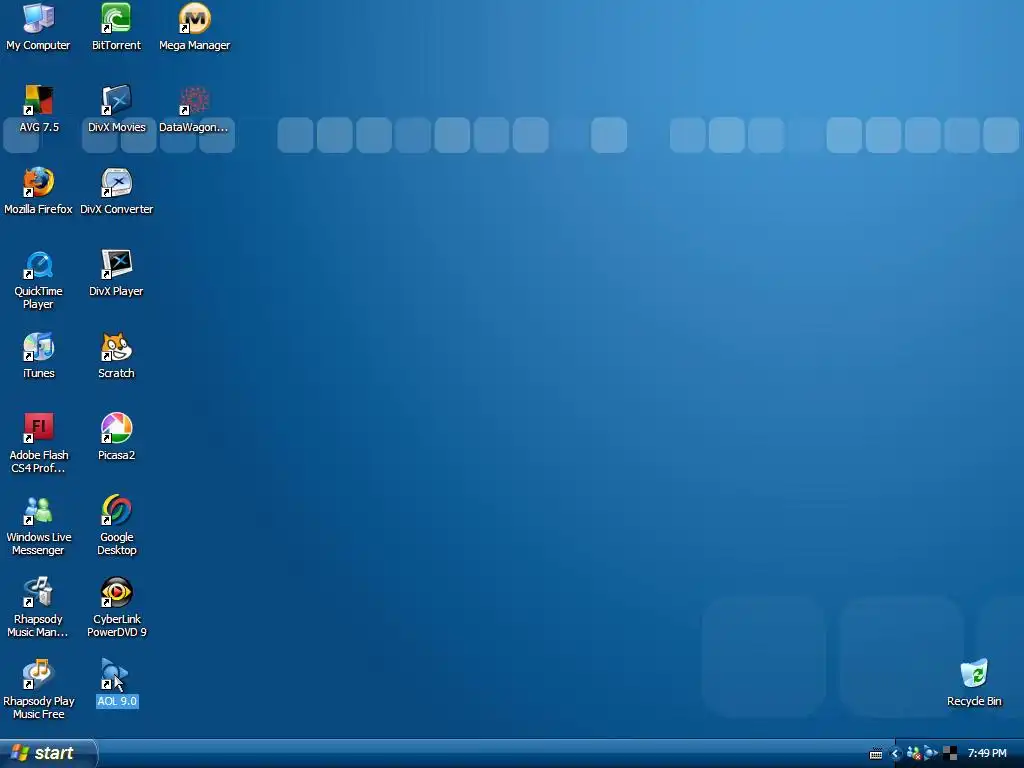The image size is (1024, 768).
Task: Expand hidden system tray icons
Action: pyautogui.click(x=895, y=754)
